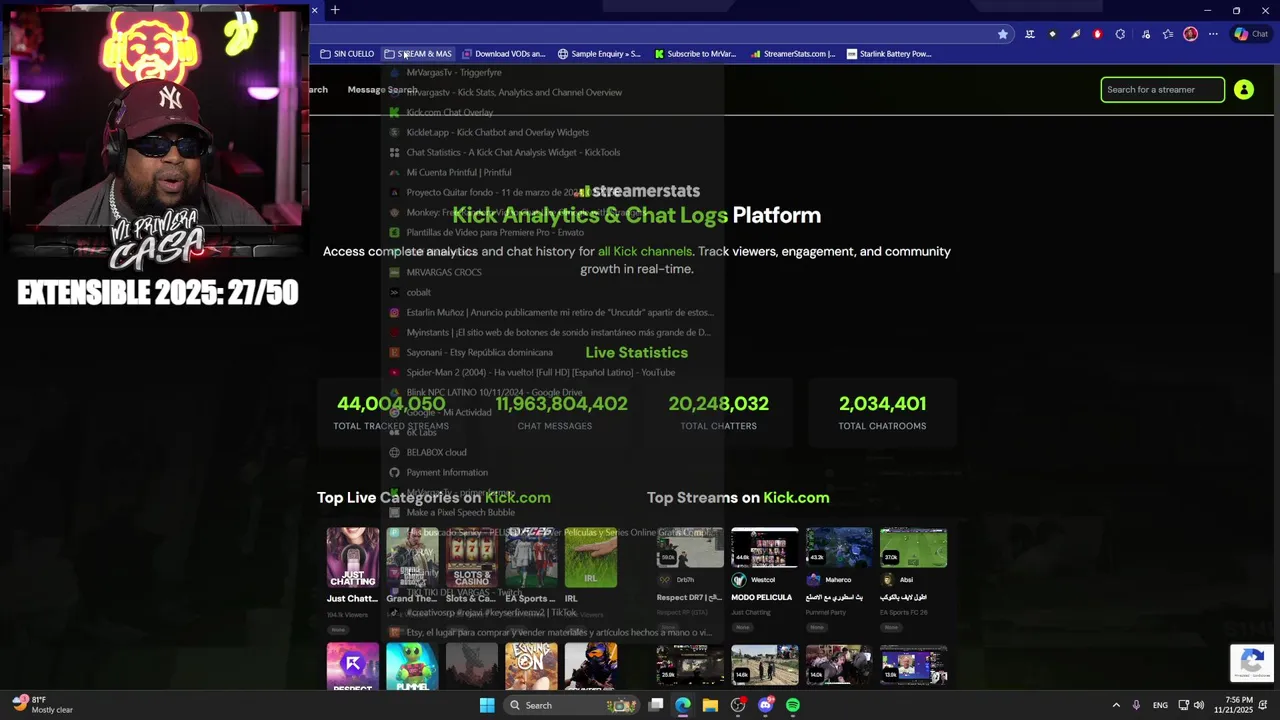Viewport: 1280px width, 720px height.
Task: Select Kick.com Chat Overlay bookmark entry
Action: click(x=552, y=112)
